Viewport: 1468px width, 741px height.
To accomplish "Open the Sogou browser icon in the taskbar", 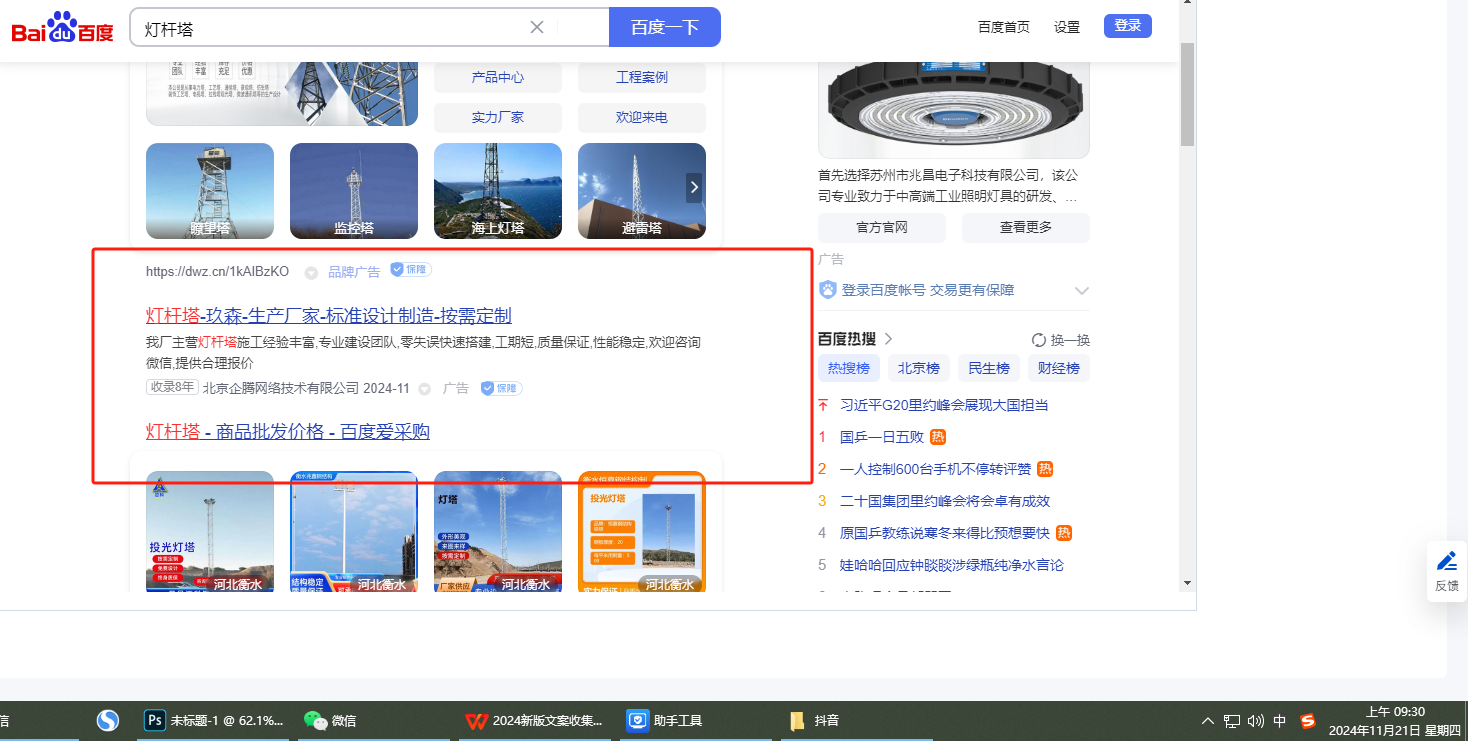I will 108,720.
